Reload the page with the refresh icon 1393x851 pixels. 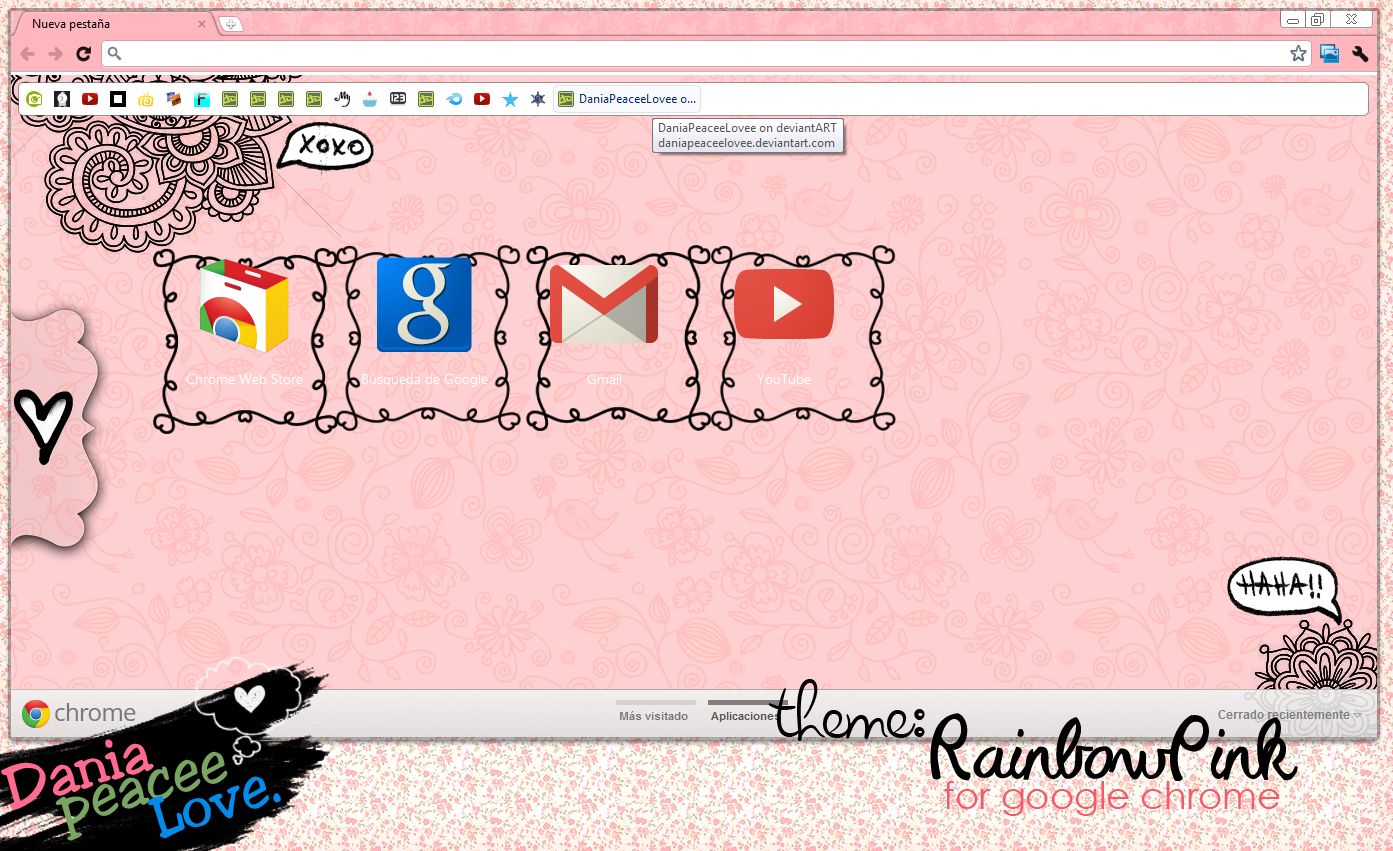click(84, 54)
